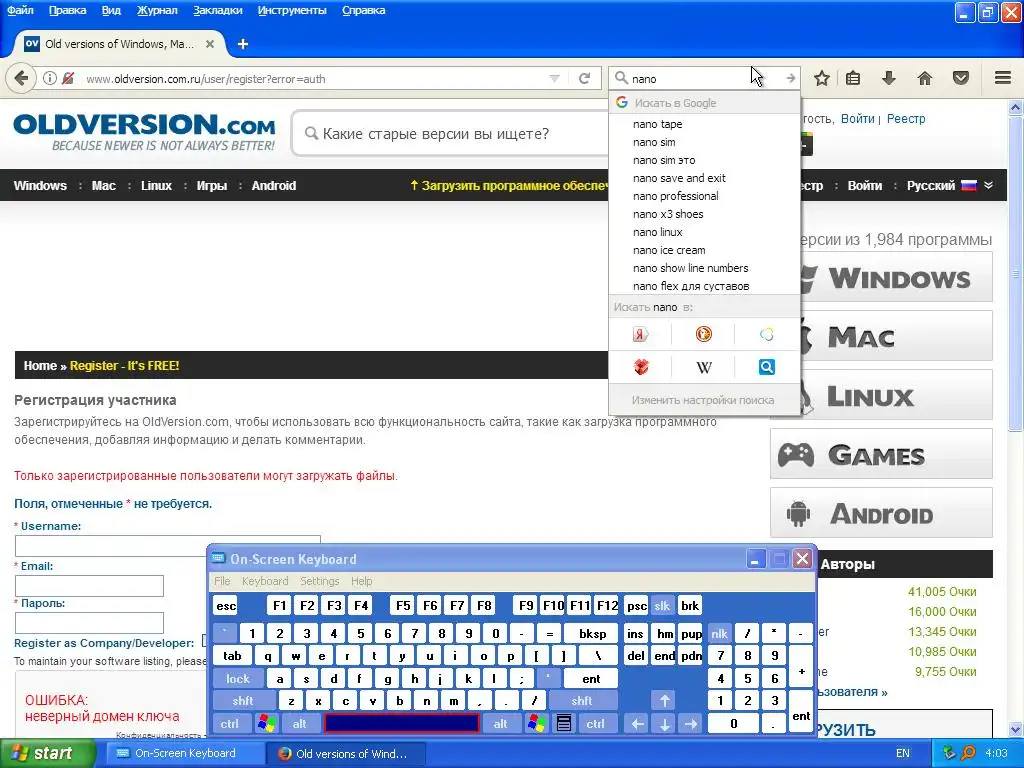Click the left arrow key on On-Screen Keyboard

point(637,724)
